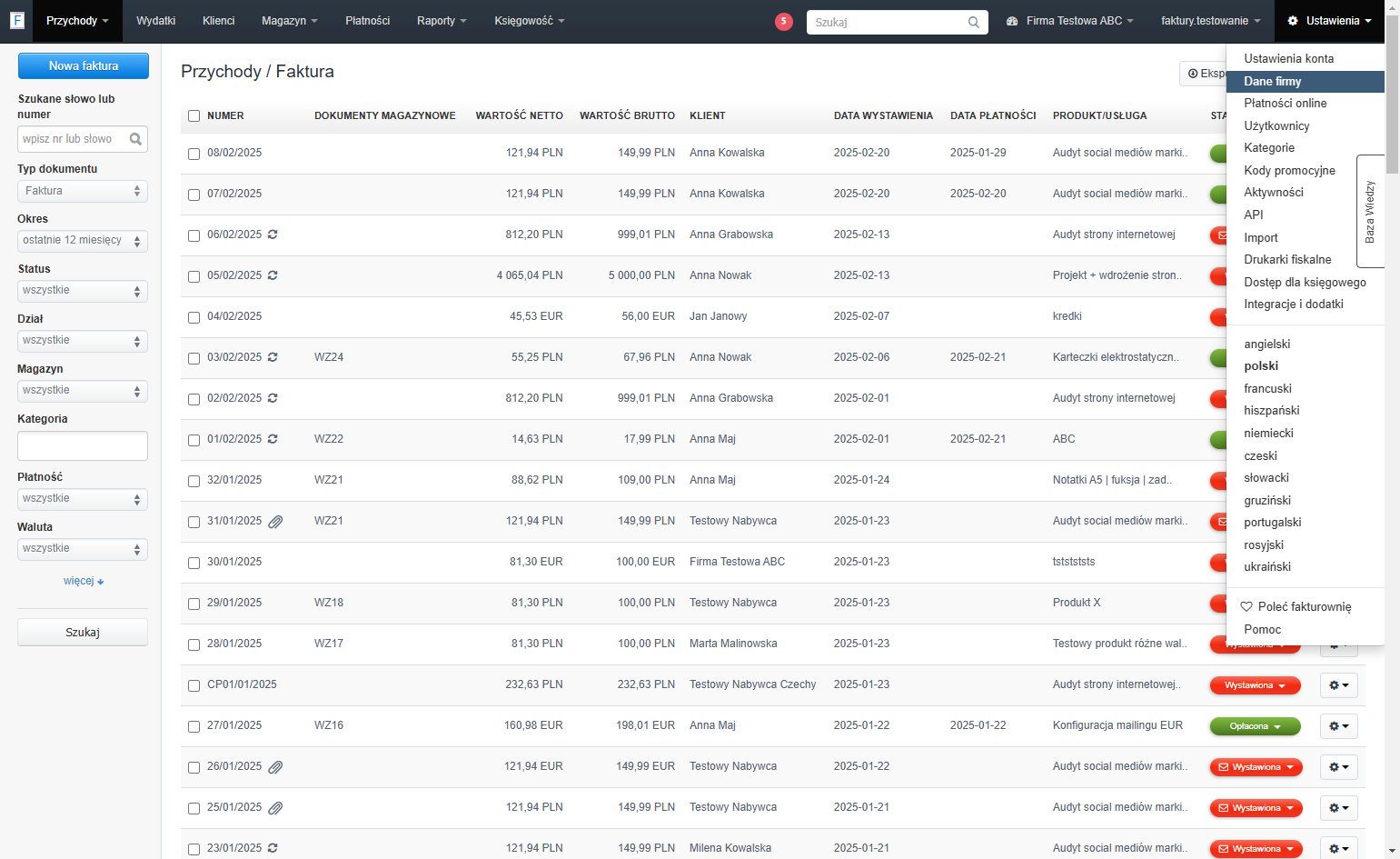Open Wystawiona status dropdown for CP01/01/2025
This screenshot has width=1400, height=859.
pyautogui.click(x=1255, y=685)
